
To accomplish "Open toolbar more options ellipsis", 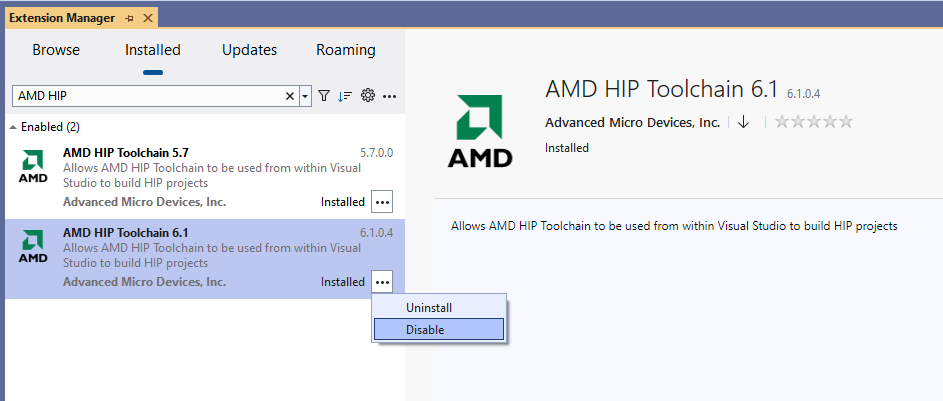I will (x=389, y=96).
